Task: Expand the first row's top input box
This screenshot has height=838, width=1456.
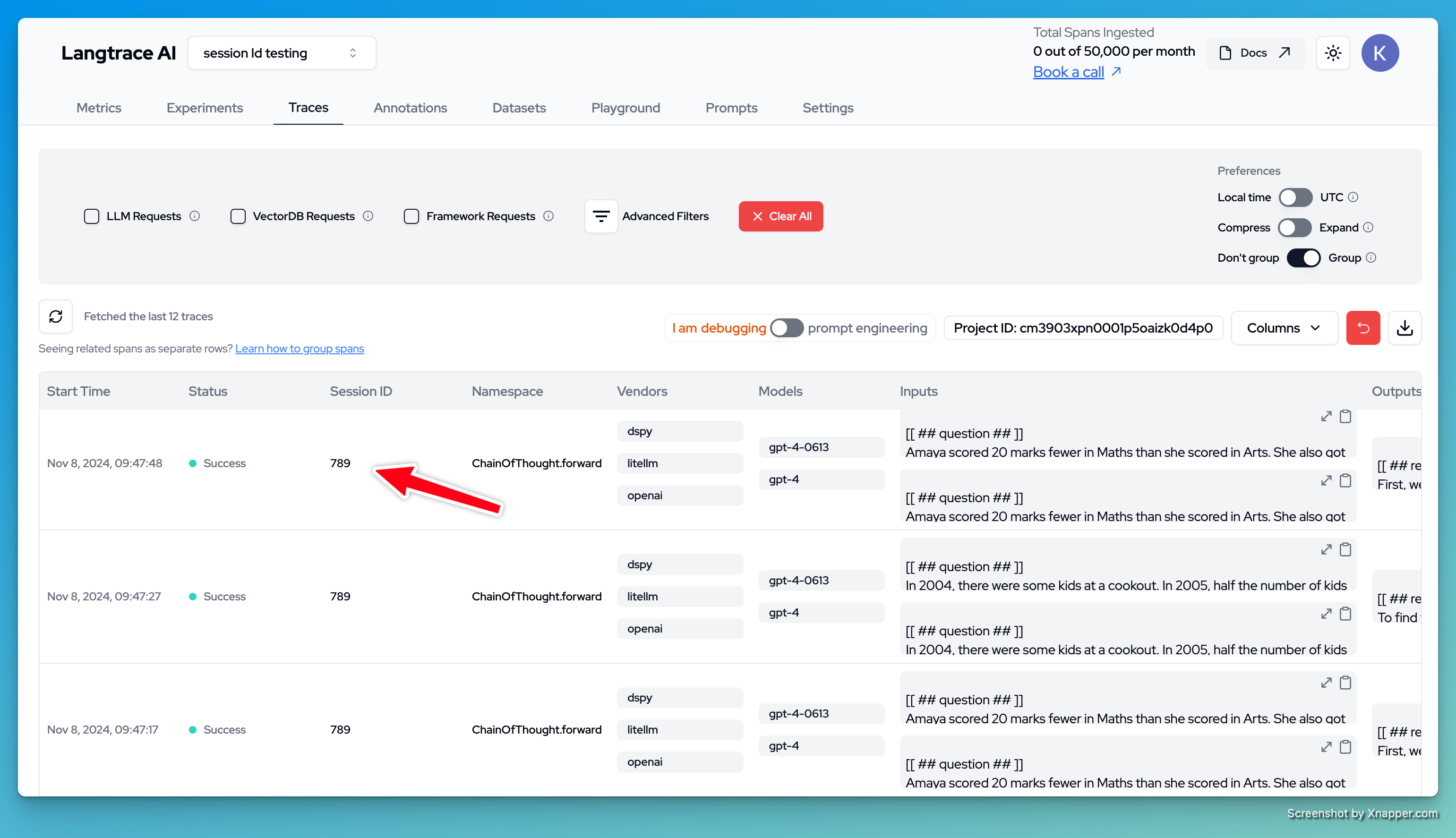Action: tap(1326, 416)
